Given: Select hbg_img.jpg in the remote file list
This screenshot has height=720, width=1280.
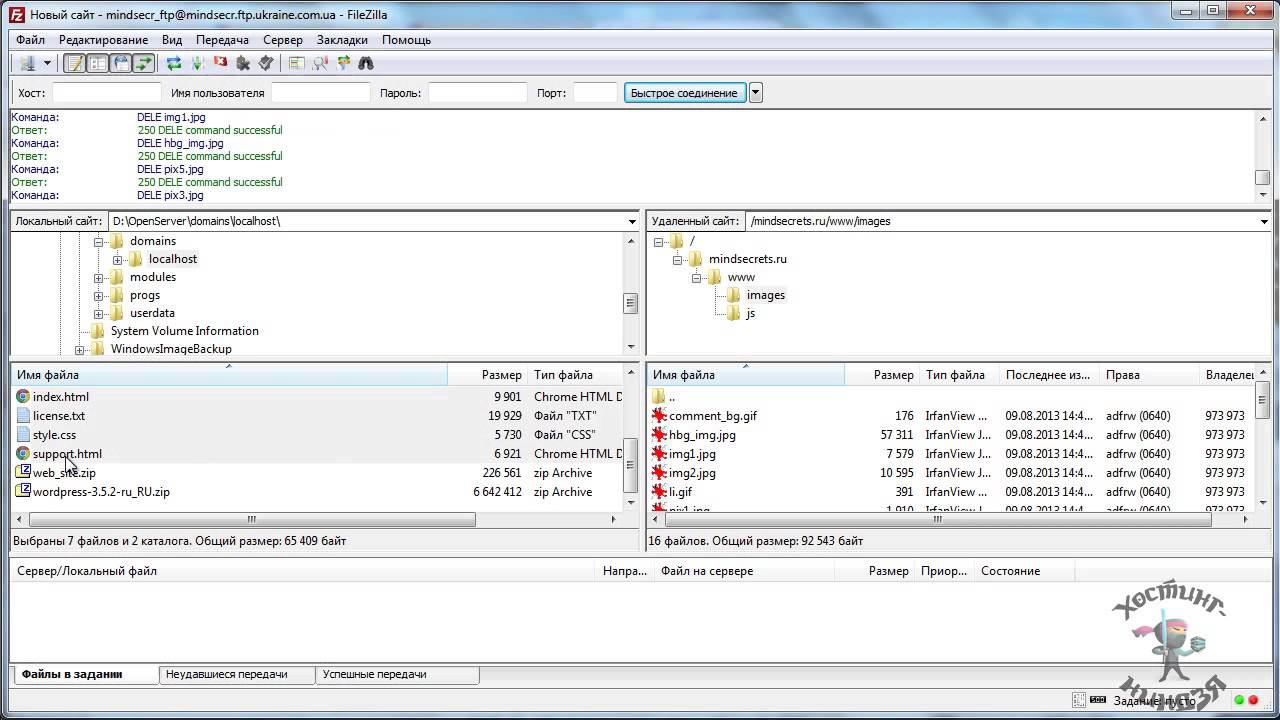Looking at the screenshot, I should [702, 435].
